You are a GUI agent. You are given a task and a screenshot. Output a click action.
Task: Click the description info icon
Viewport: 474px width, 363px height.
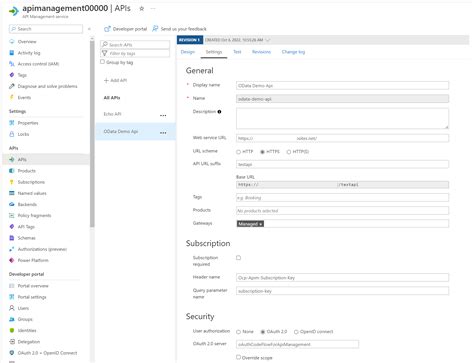[x=219, y=112]
